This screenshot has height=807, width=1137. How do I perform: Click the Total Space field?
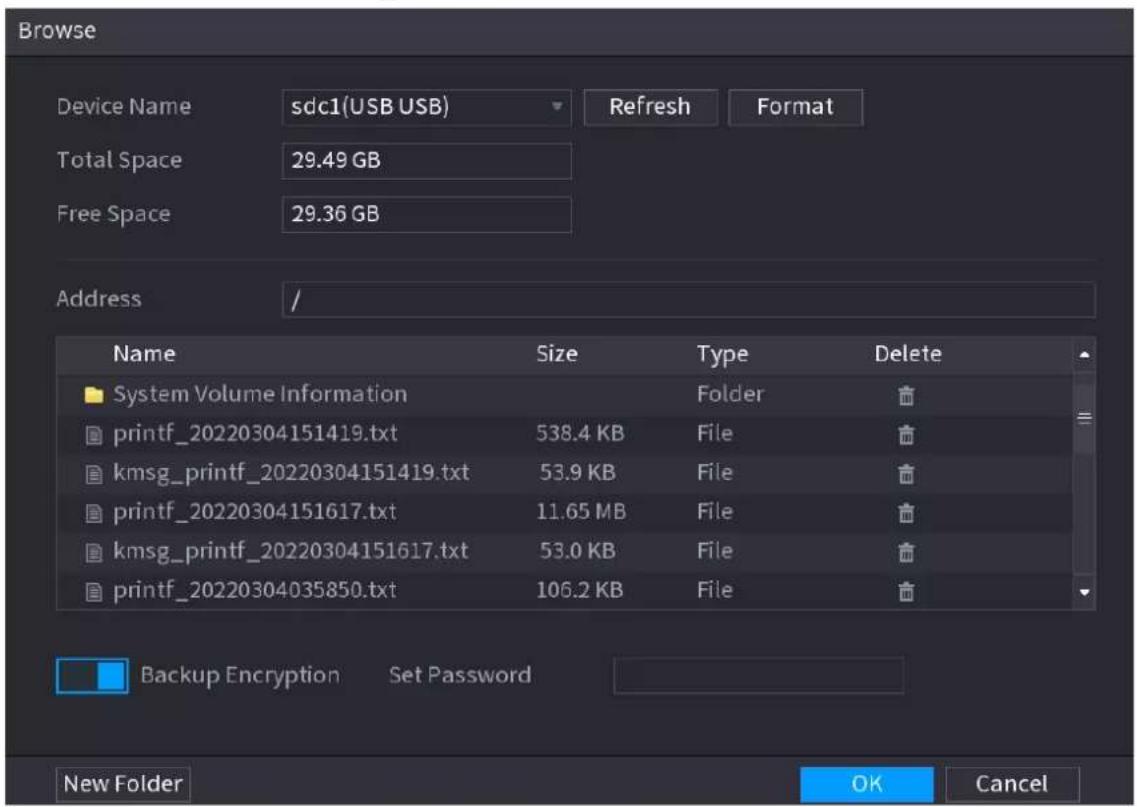[x=426, y=161]
